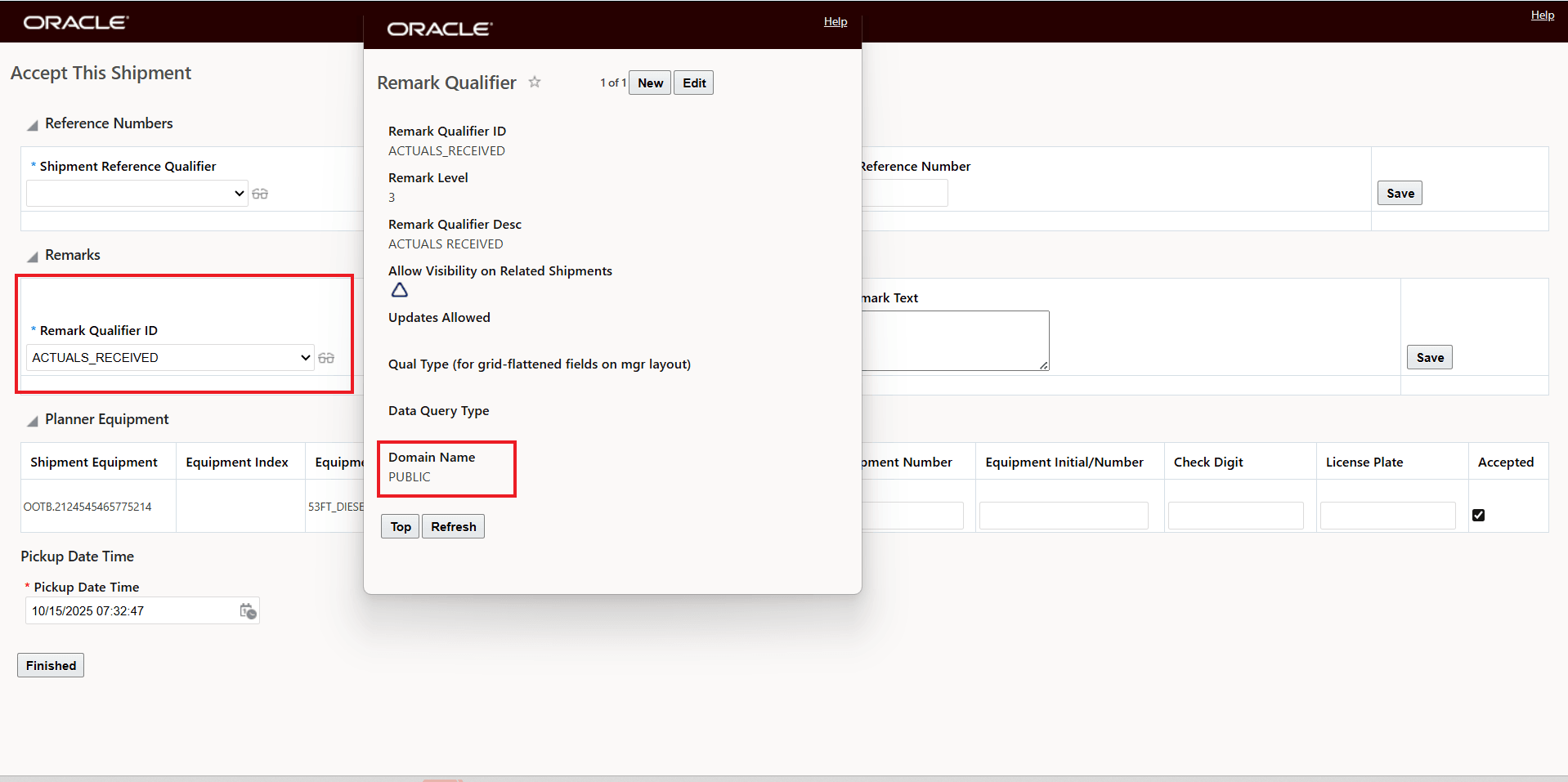Click the Oracle logo on the main page header
Screen dimensions: 1568x782
(76, 22)
